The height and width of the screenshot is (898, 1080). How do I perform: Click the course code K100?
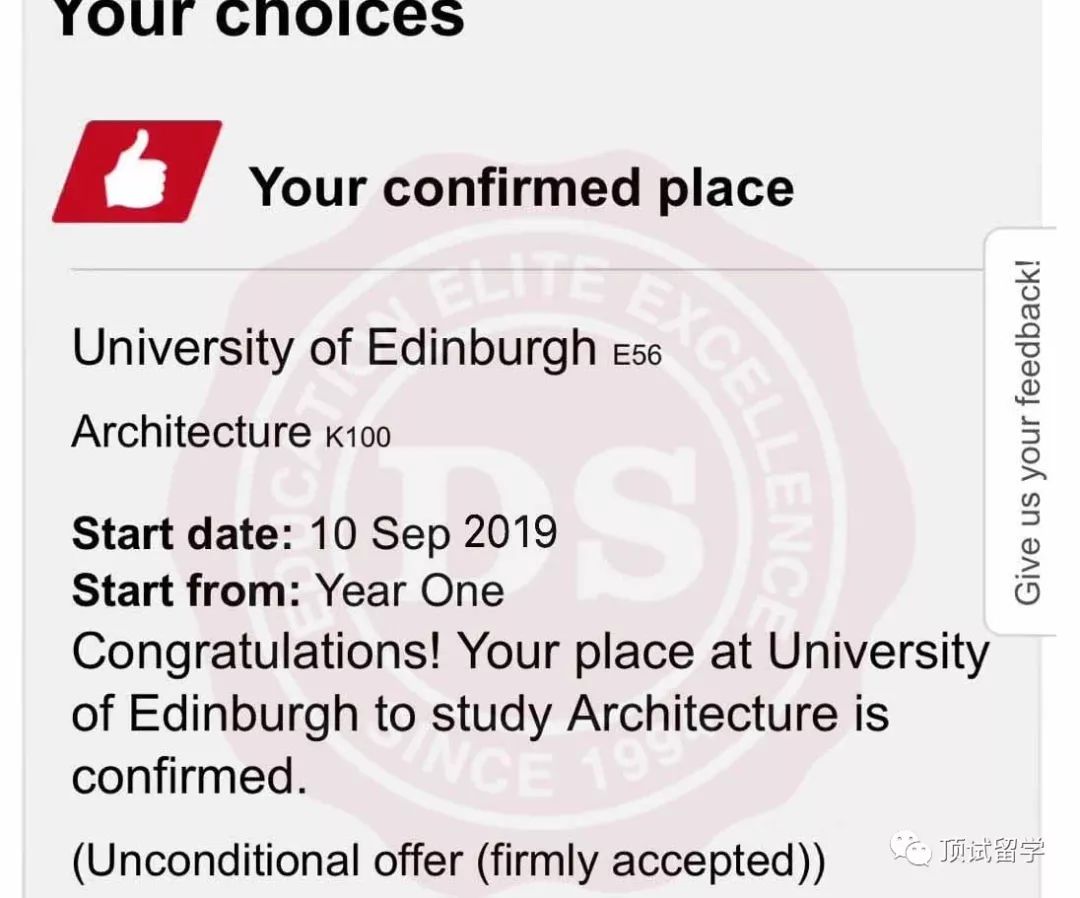tap(357, 437)
